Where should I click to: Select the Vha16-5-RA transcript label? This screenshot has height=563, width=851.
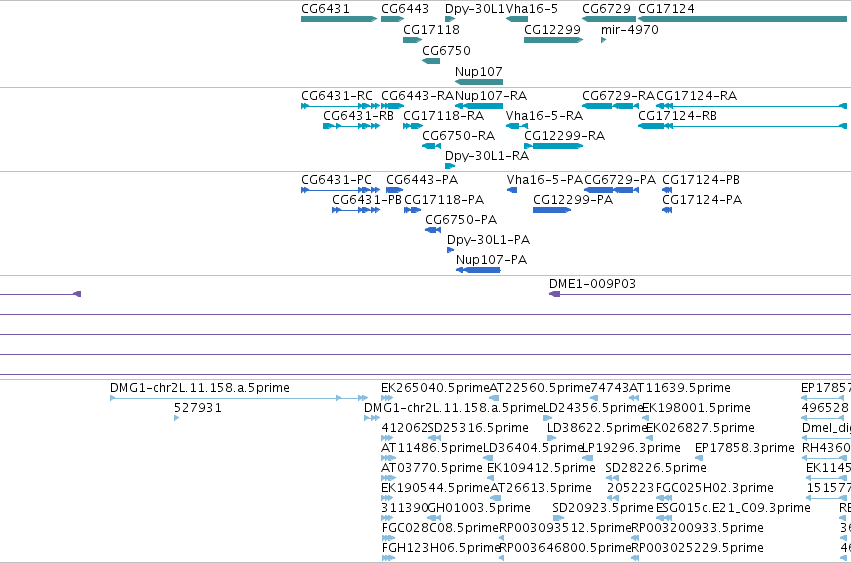coord(544,116)
